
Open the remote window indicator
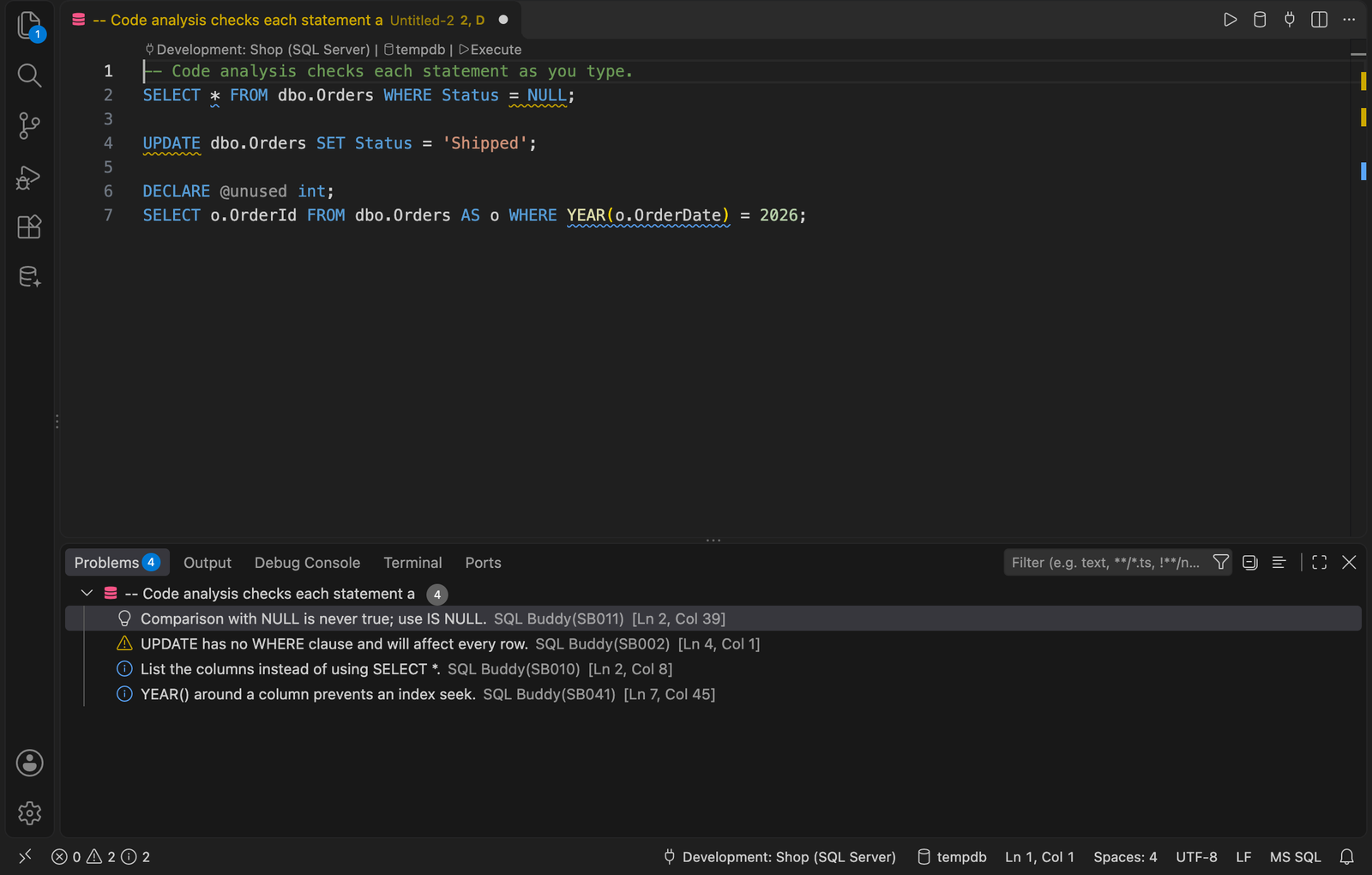[x=25, y=856]
